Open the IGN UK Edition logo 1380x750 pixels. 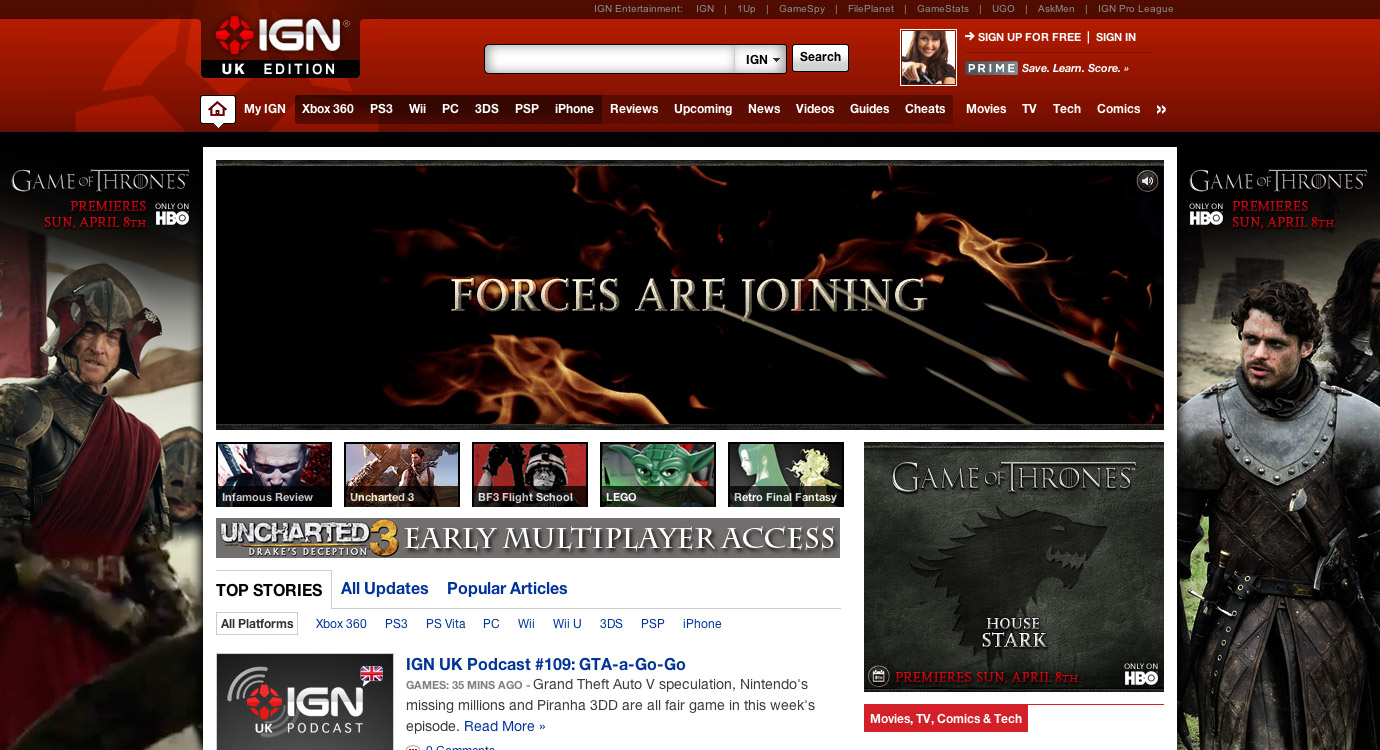pos(280,46)
